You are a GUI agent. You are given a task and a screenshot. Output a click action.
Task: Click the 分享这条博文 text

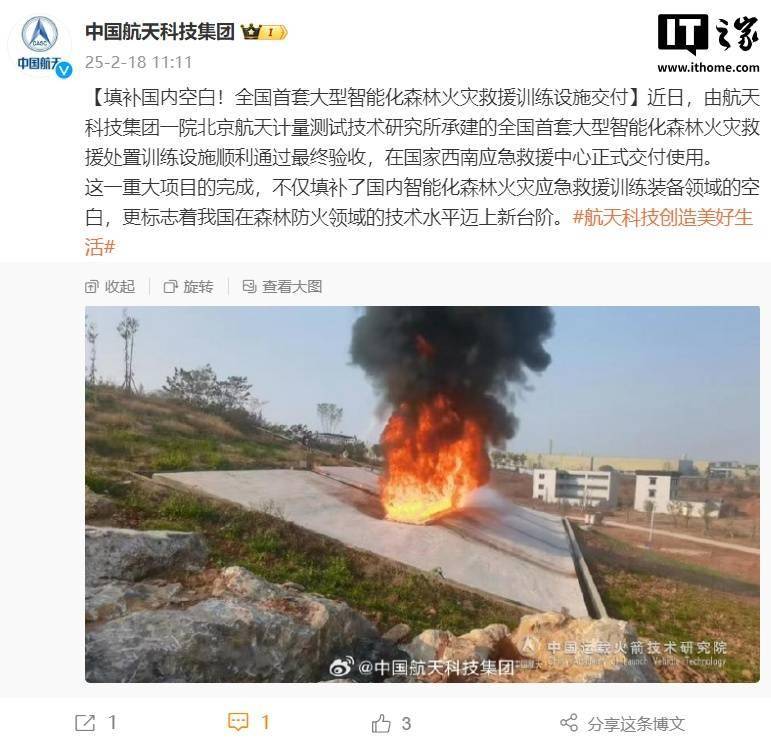coord(636,723)
